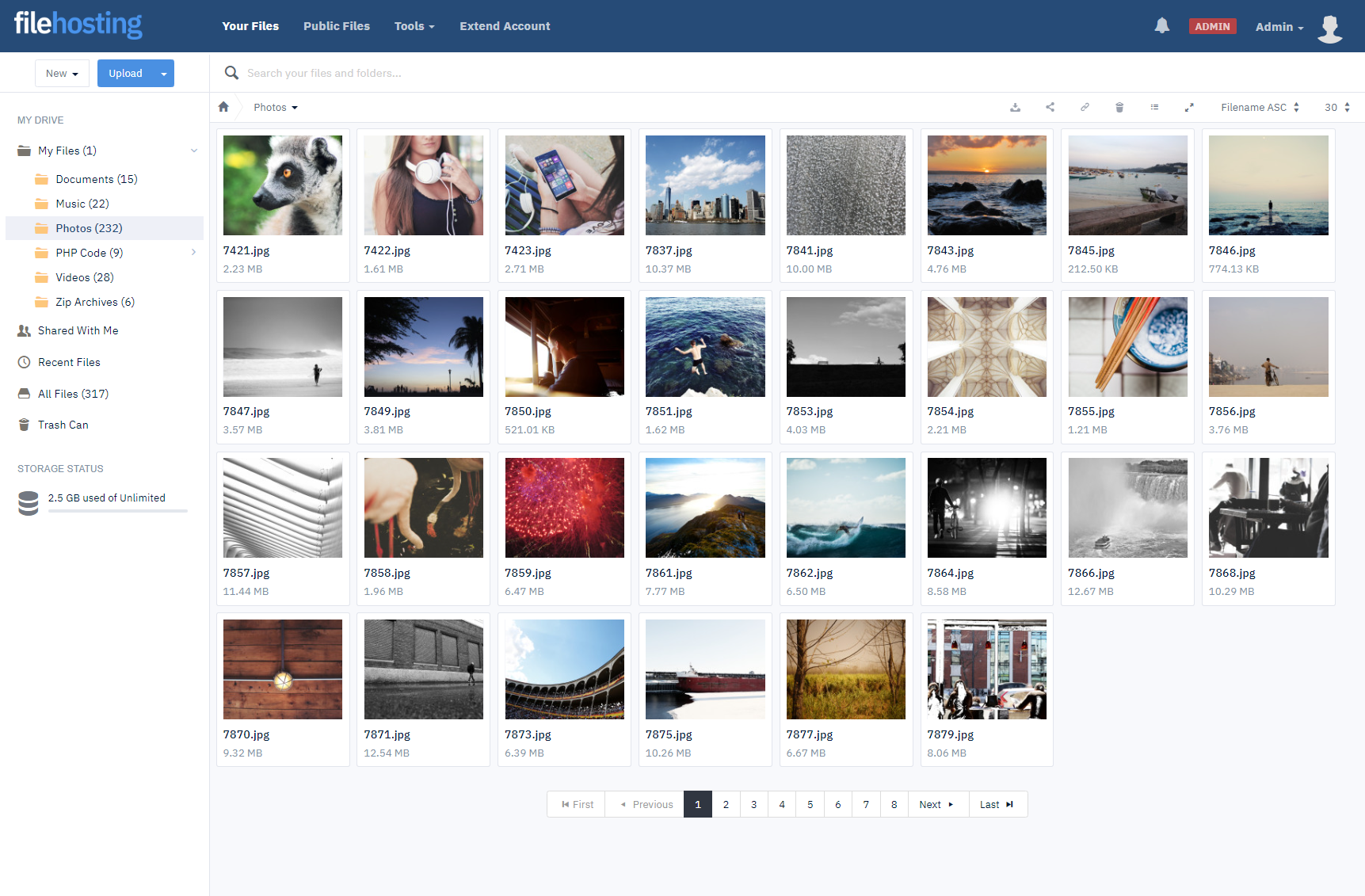Switch to list view using the toolbar icon
The width and height of the screenshot is (1365, 896).
click(1154, 108)
